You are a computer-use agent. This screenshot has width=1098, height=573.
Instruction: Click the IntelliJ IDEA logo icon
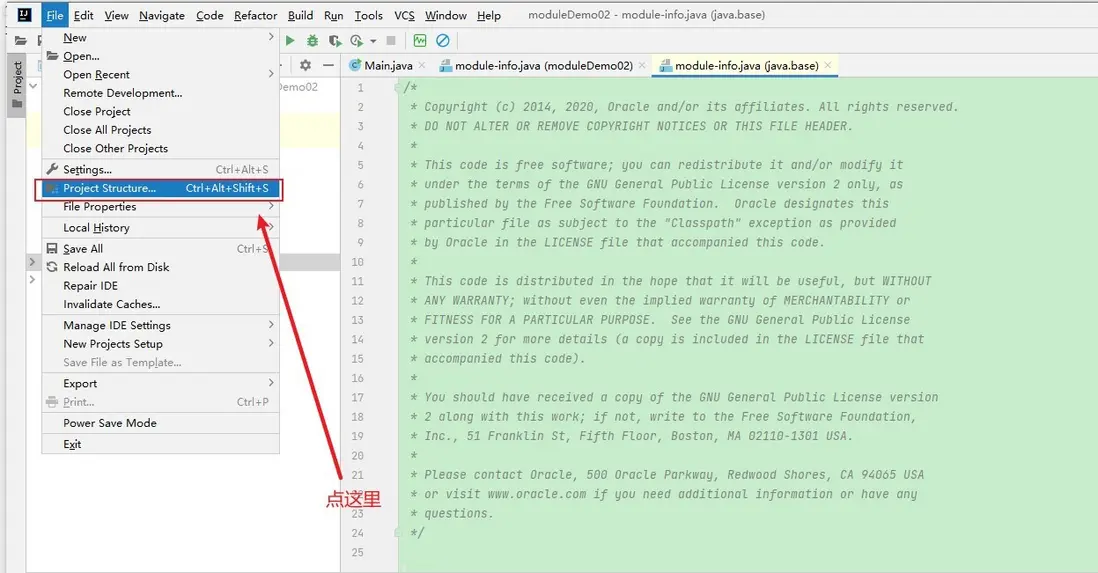tap(24, 15)
